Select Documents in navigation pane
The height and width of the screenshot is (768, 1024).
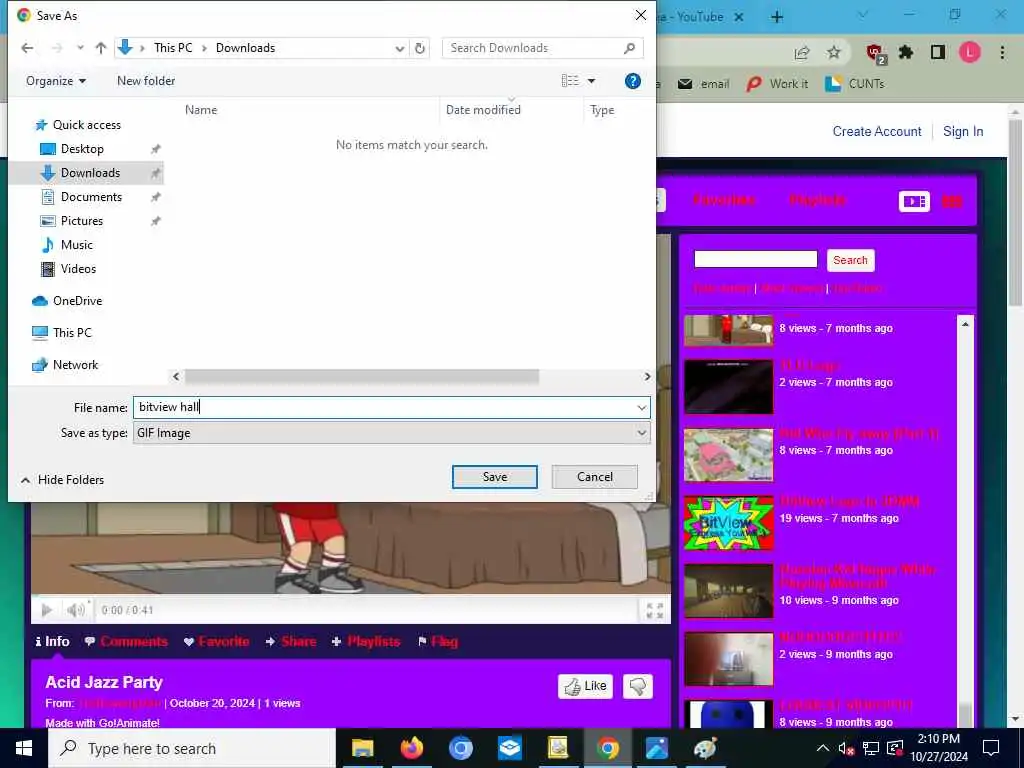coord(91,197)
